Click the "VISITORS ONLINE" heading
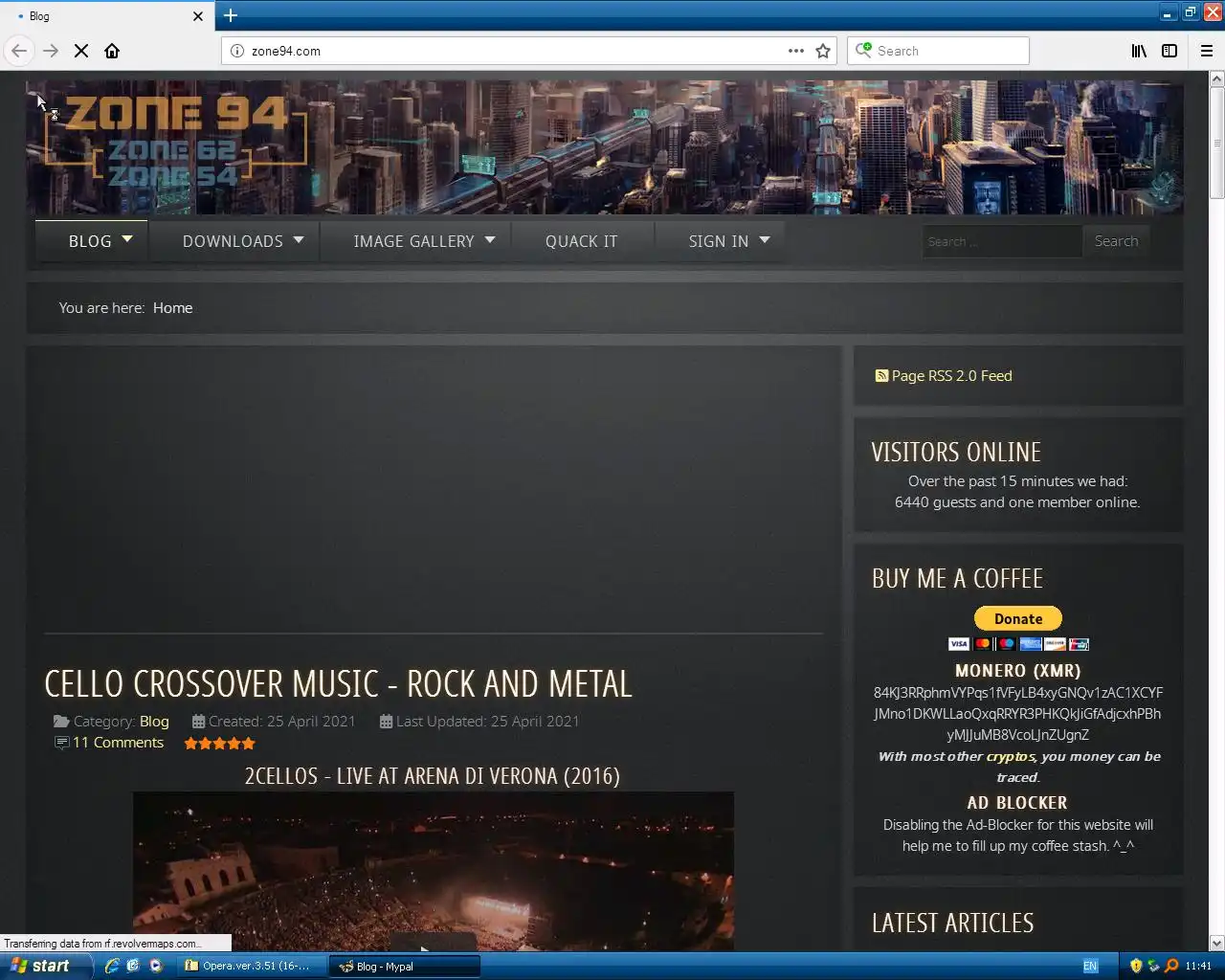The height and width of the screenshot is (980, 1225). (x=956, y=452)
